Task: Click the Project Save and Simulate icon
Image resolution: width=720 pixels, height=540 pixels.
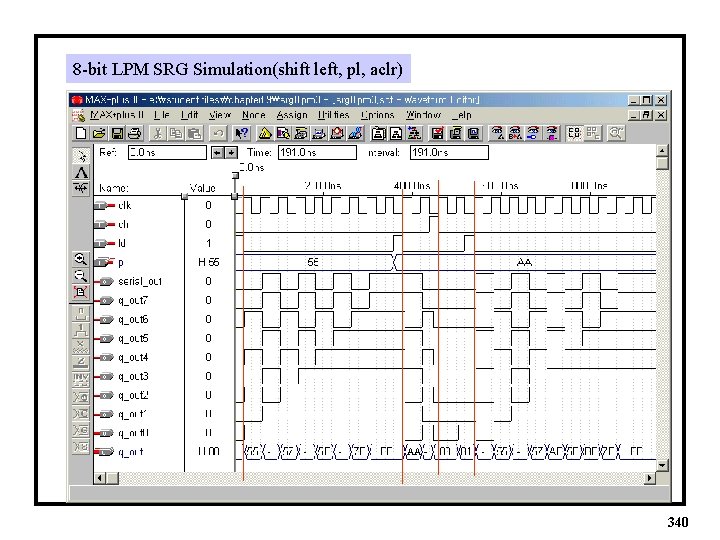Action: click(x=474, y=133)
